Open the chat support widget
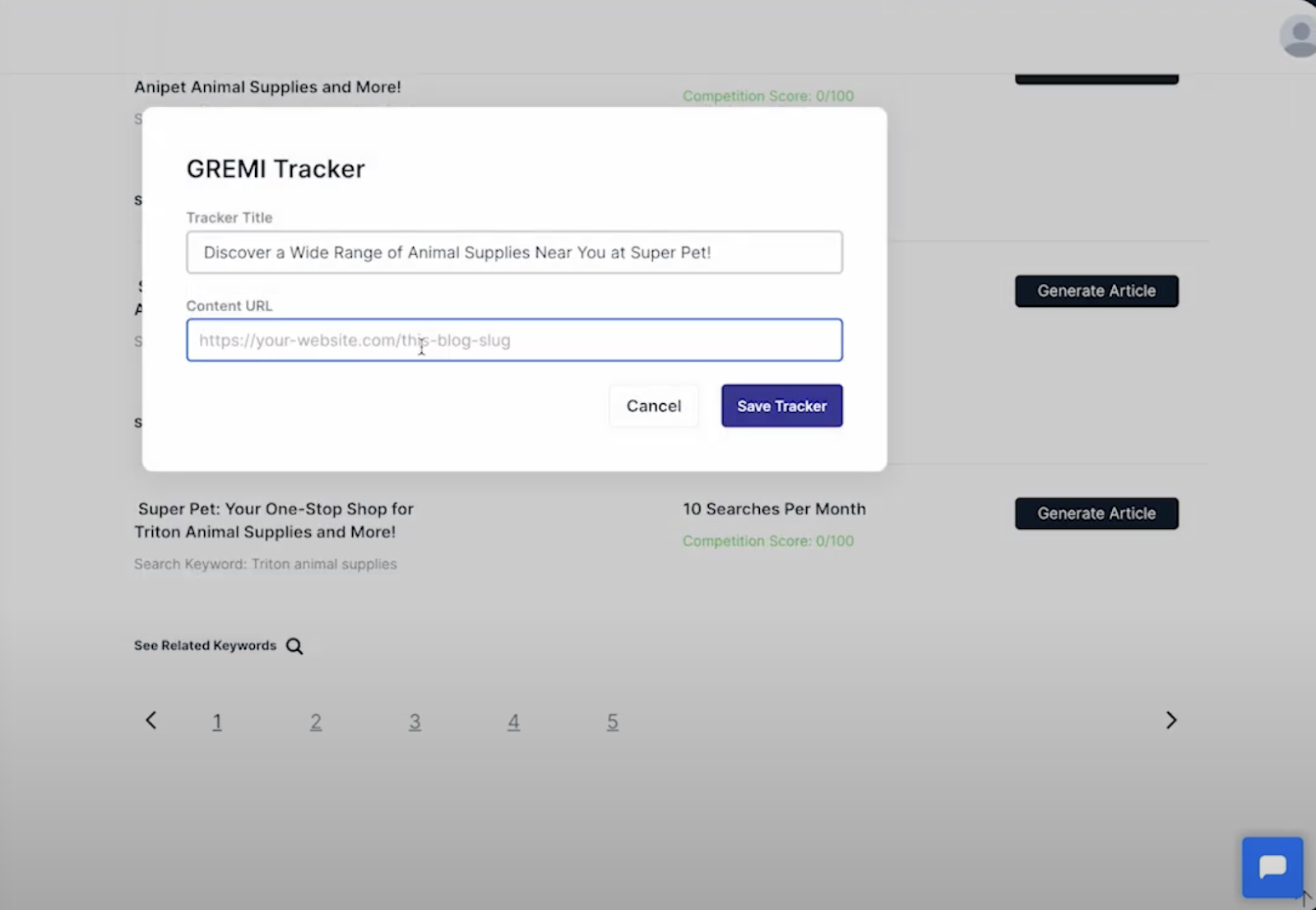This screenshot has height=910, width=1316. coord(1272,867)
